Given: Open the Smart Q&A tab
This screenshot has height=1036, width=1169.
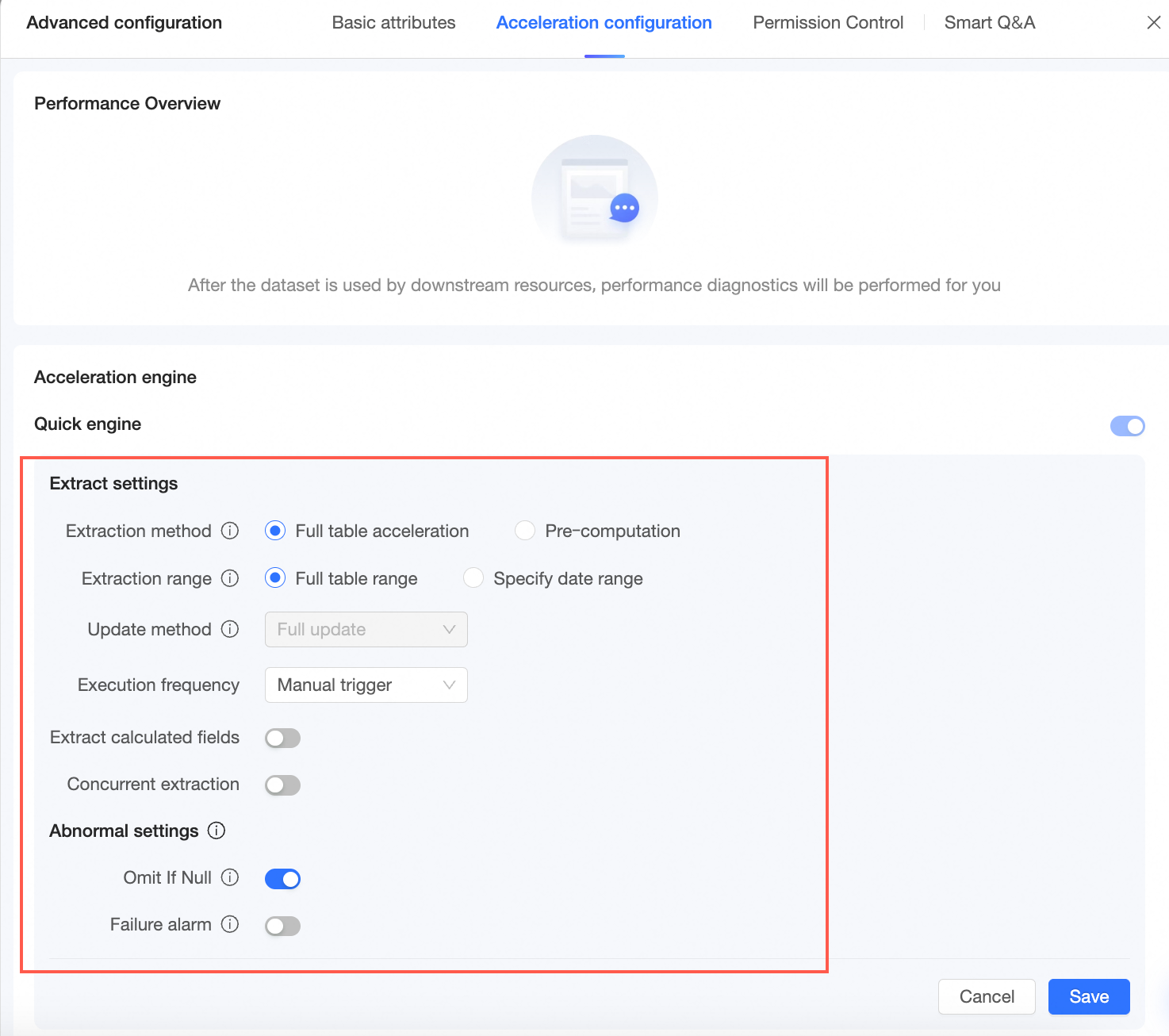Looking at the screenshot, I should (x=990, y=22).
